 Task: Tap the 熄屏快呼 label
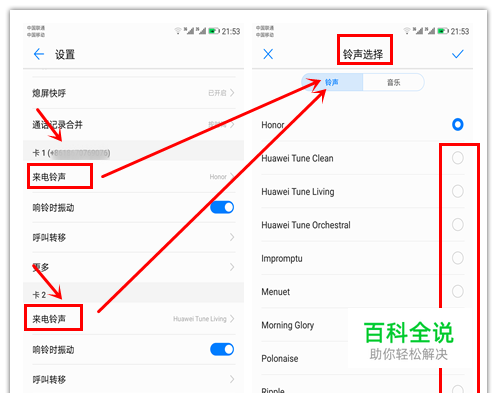point(49,93)
